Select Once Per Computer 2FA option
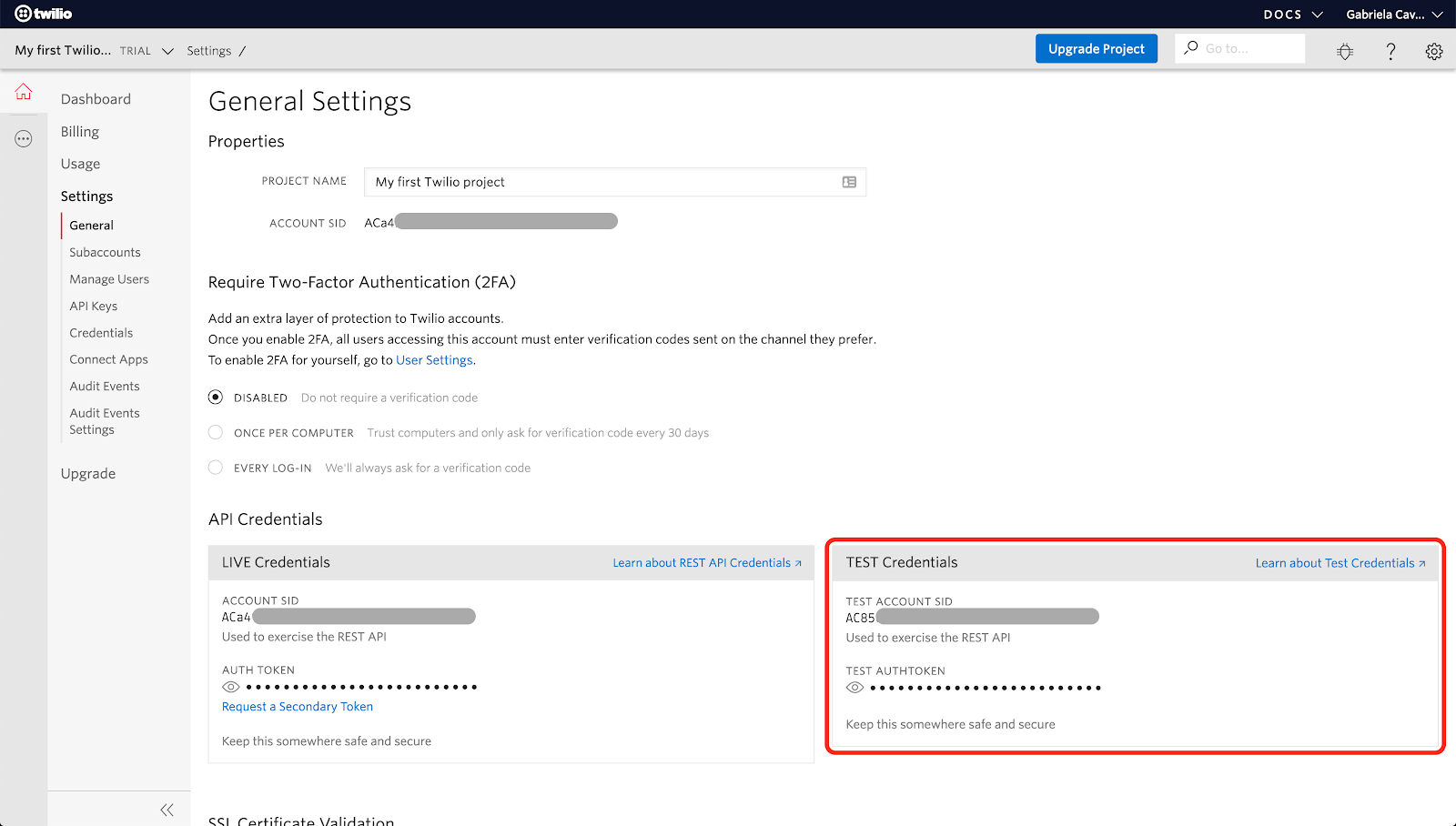1456x826 pixels. tap(216, 432)
